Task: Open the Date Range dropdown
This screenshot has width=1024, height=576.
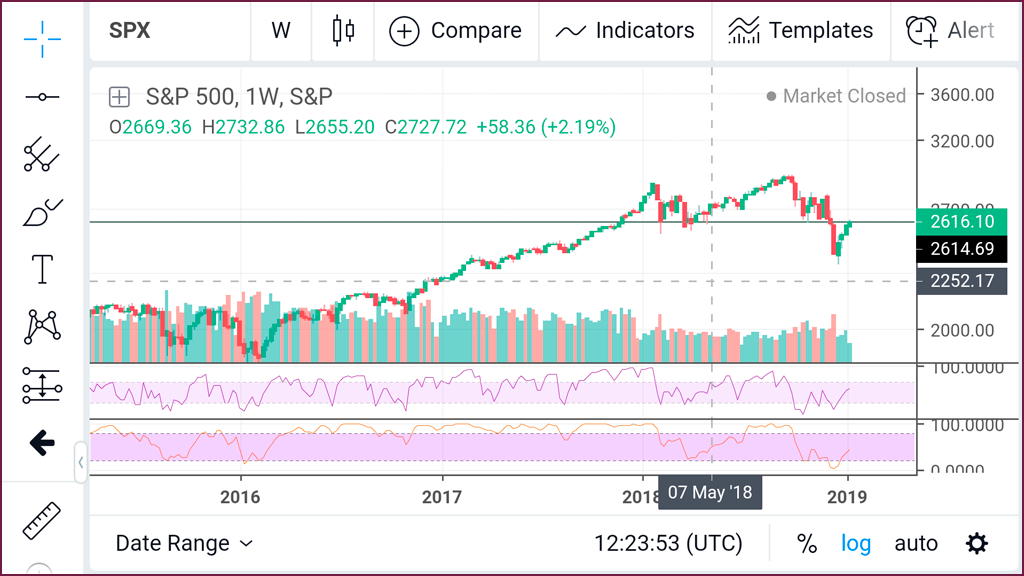Action: pyautogui.click(x=184, y=543)
